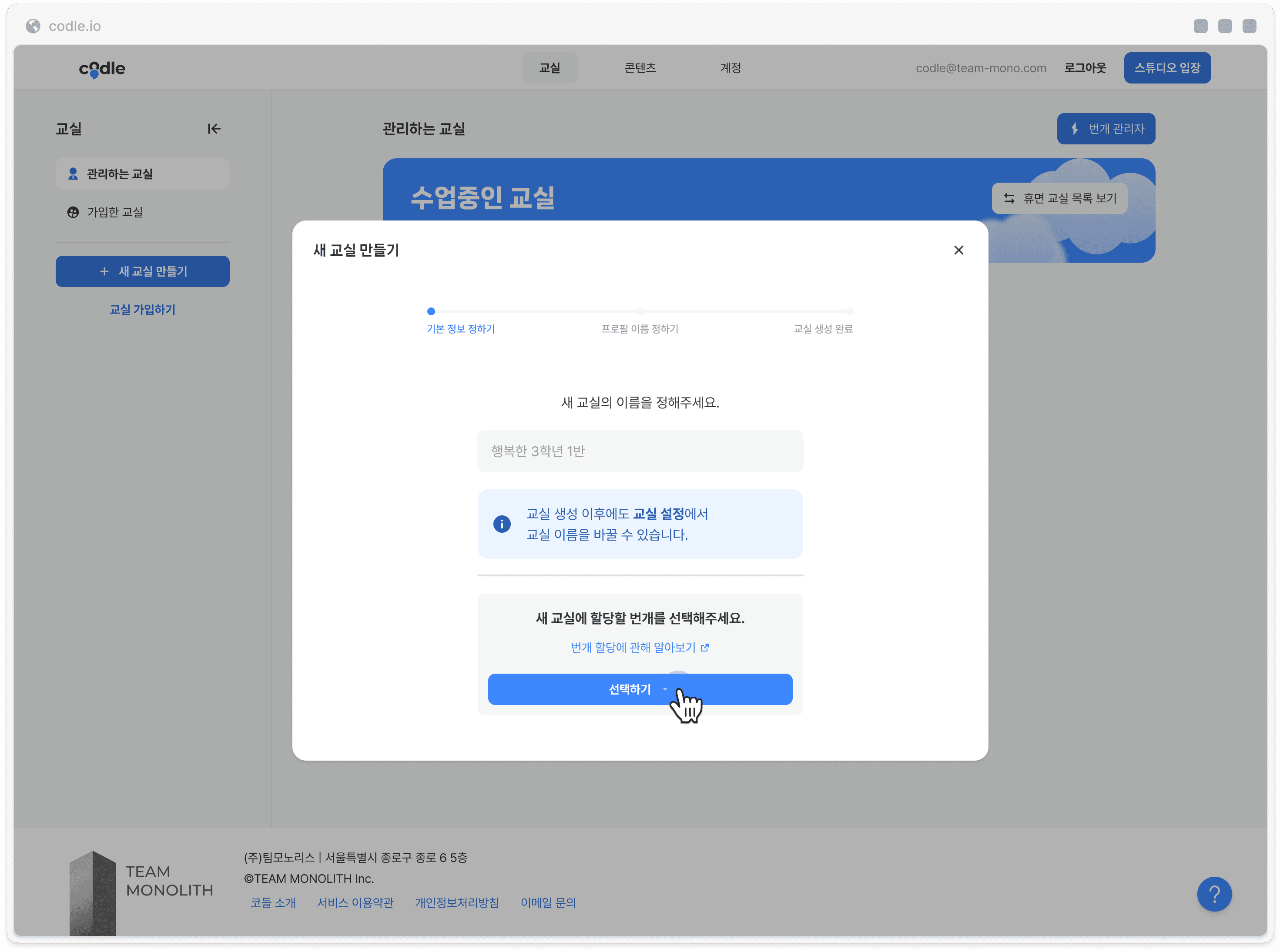This screenshot has width=1280, height=952.
Task: Focus the classroom name input field
Action: pos(640,451)
